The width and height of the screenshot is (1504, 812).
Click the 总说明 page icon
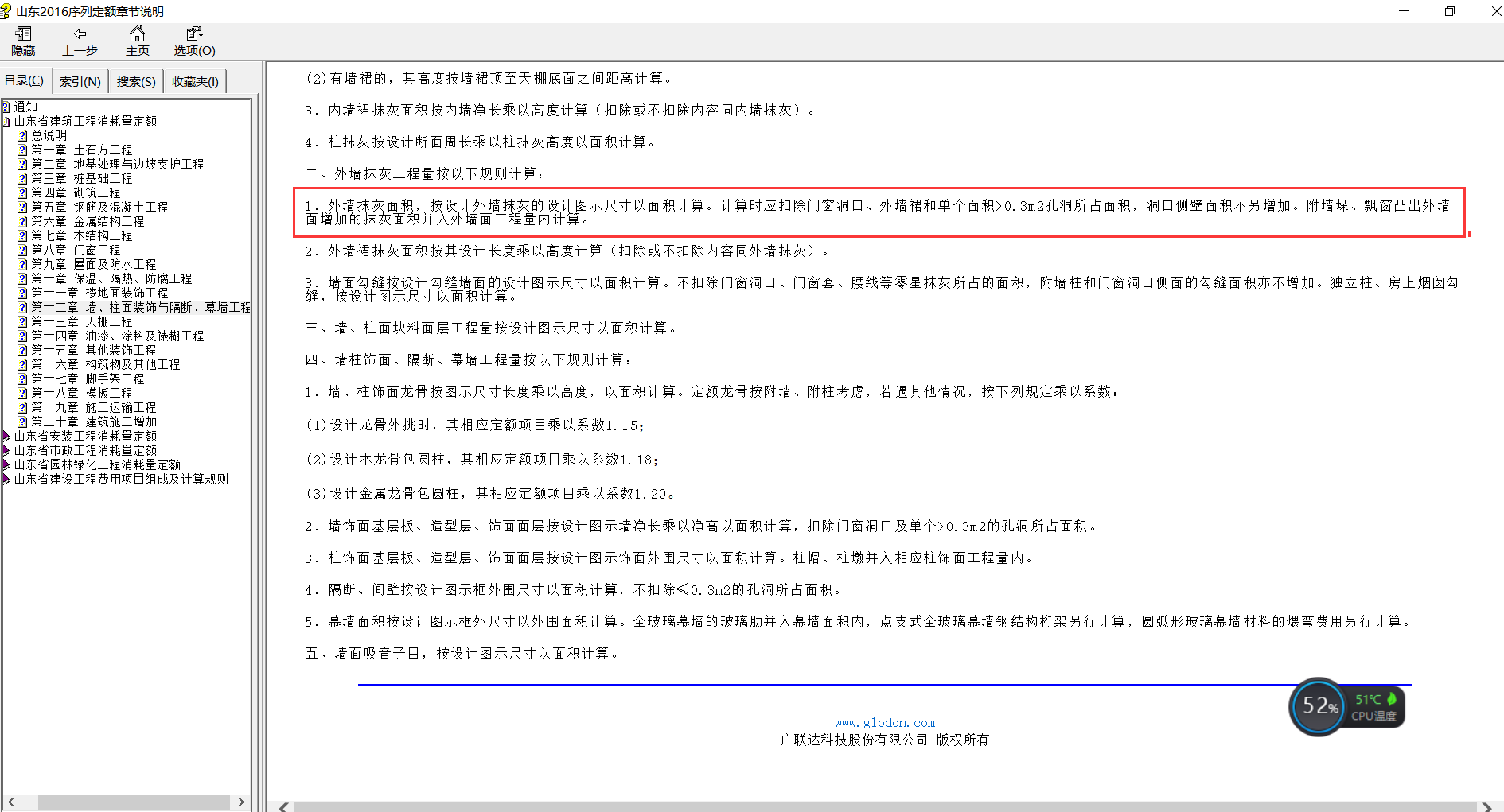click(22, 135)
